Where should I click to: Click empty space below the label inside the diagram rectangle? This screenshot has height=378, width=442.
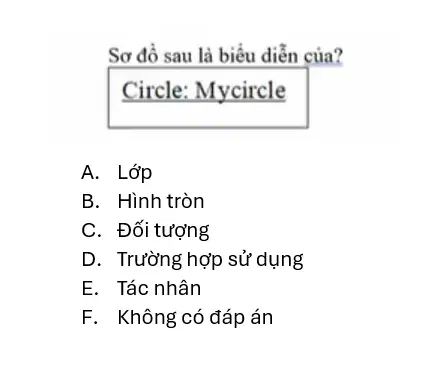coord(208,115)
